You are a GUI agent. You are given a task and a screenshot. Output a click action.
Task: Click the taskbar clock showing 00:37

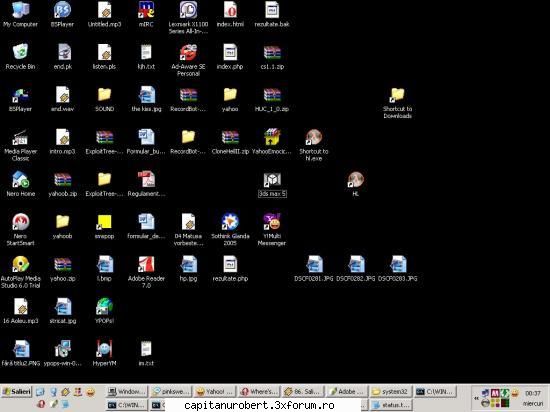point(533,393)
